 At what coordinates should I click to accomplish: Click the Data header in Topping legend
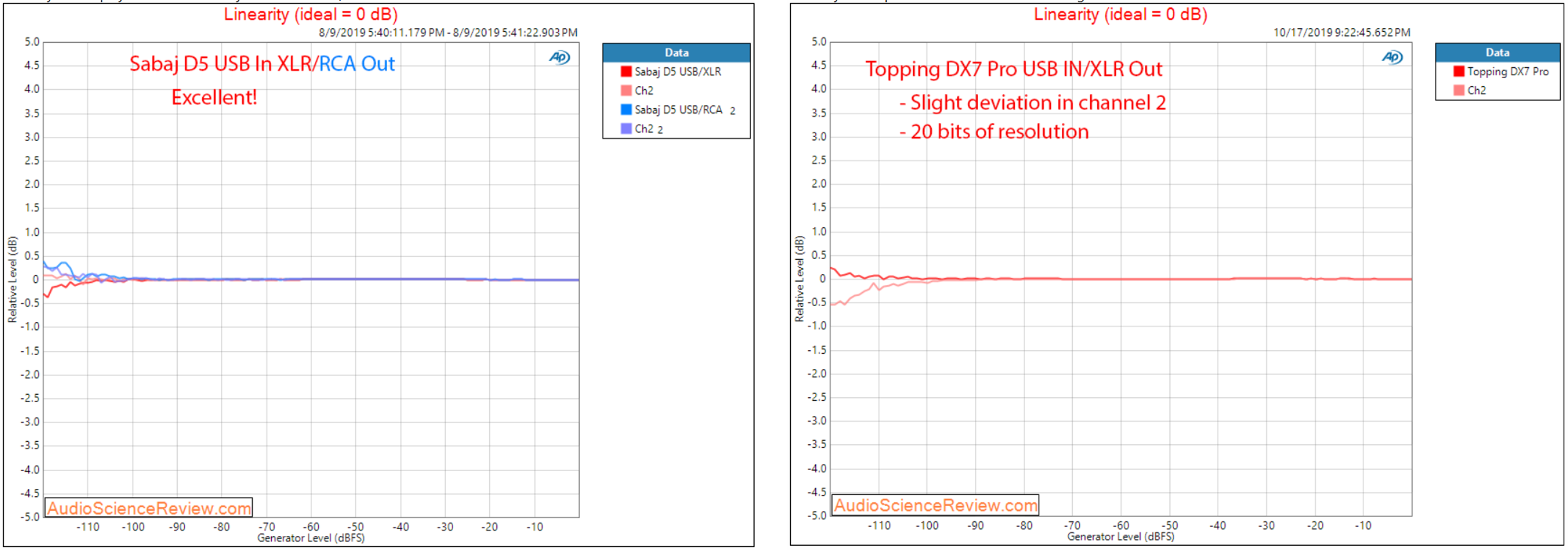pyautogui.click(x=1497, y=53)
